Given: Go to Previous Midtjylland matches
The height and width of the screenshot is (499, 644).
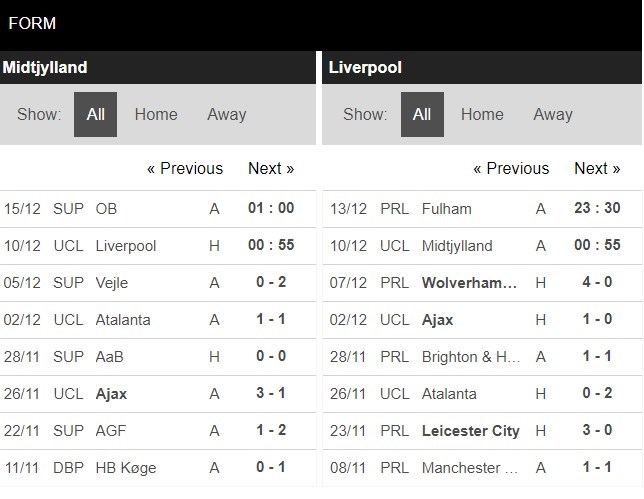Looking at the screenshot, I should tap(185, 168).
